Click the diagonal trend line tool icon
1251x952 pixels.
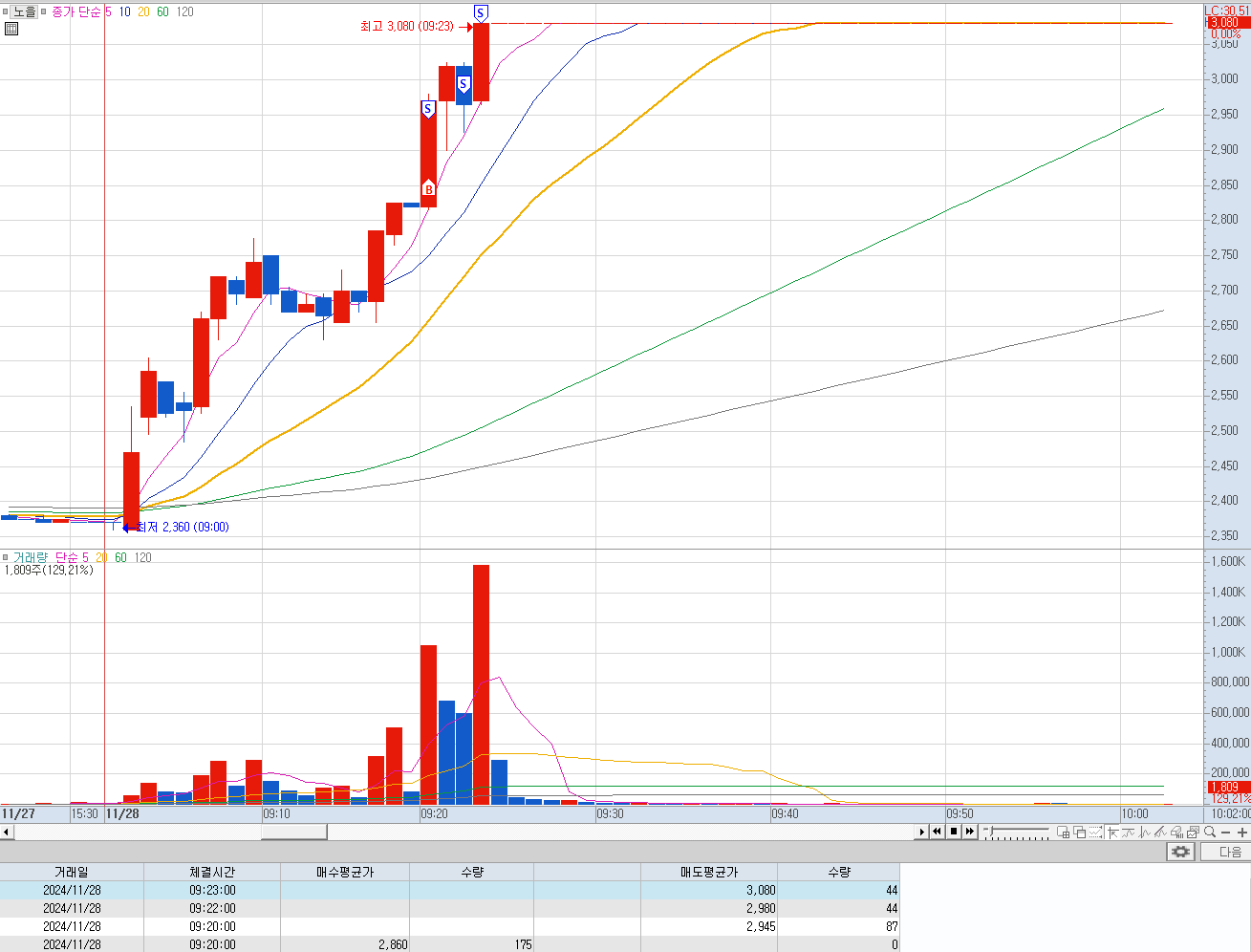(x=1160, y=833)
